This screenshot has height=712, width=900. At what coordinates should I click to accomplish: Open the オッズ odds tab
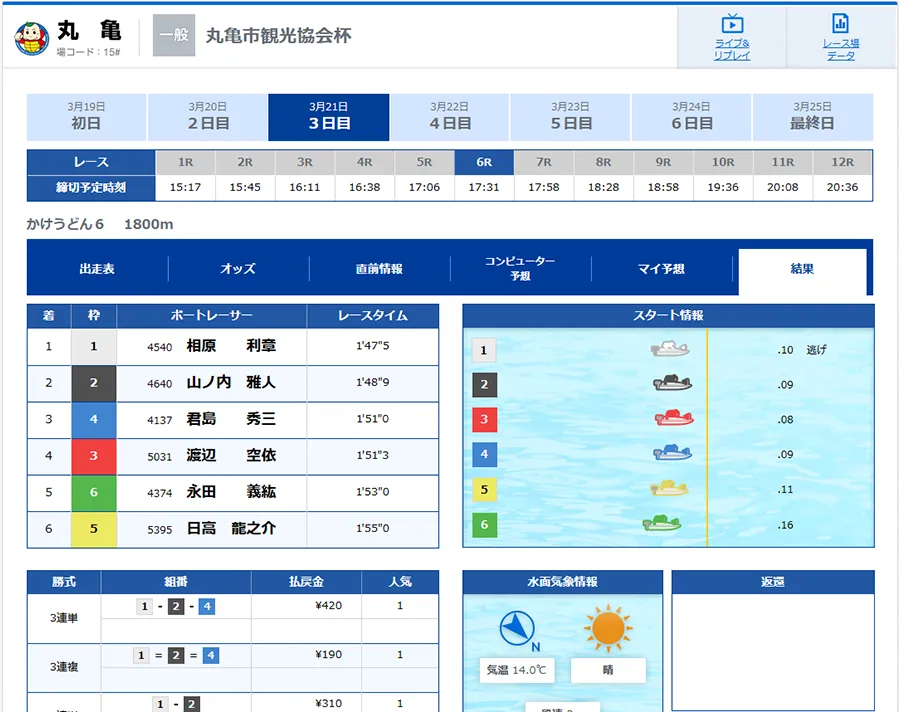(238, 269)
